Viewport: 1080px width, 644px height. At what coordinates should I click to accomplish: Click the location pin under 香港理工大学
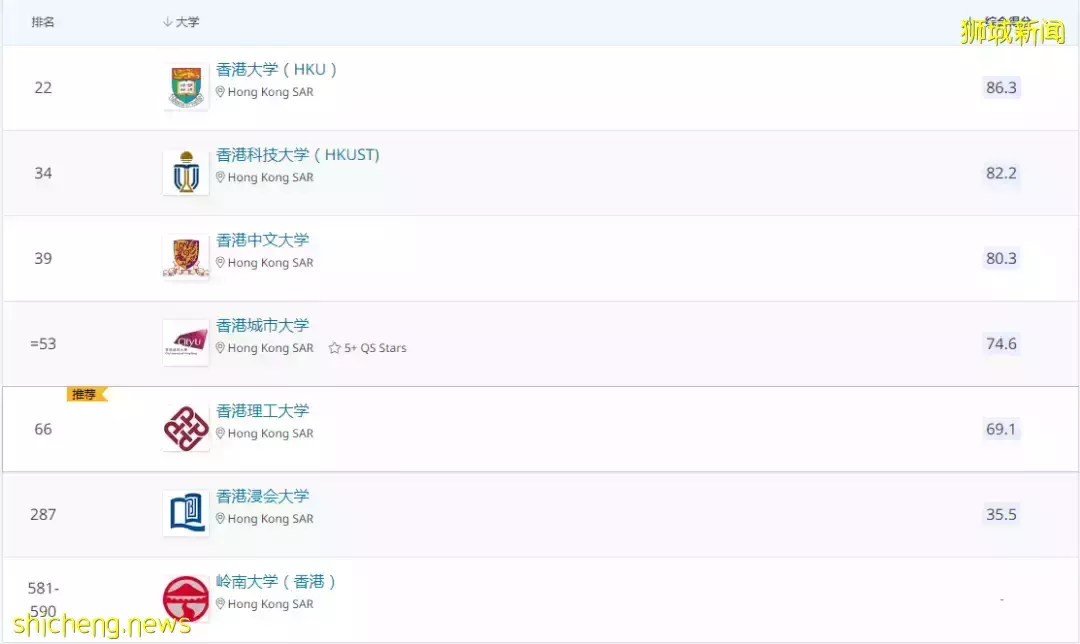click(220, 433)
